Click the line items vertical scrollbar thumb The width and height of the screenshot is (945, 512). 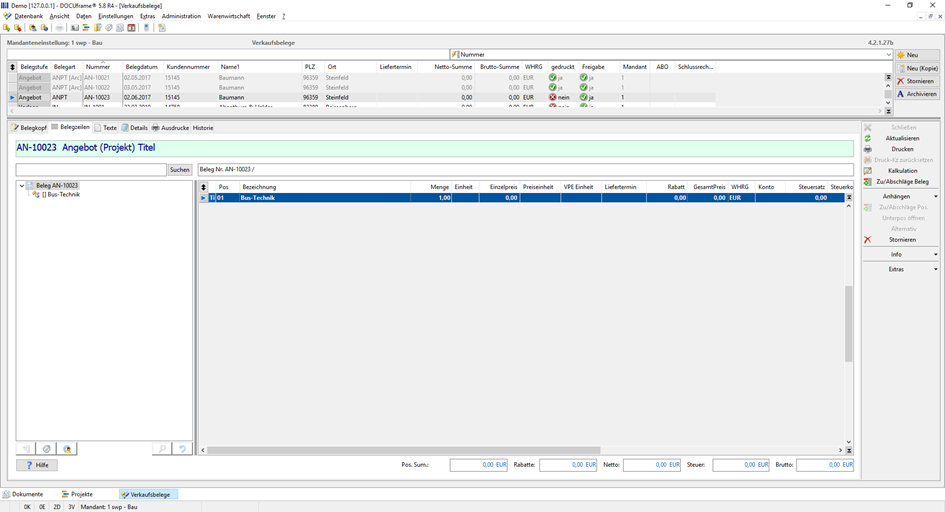tap(849, 323)
